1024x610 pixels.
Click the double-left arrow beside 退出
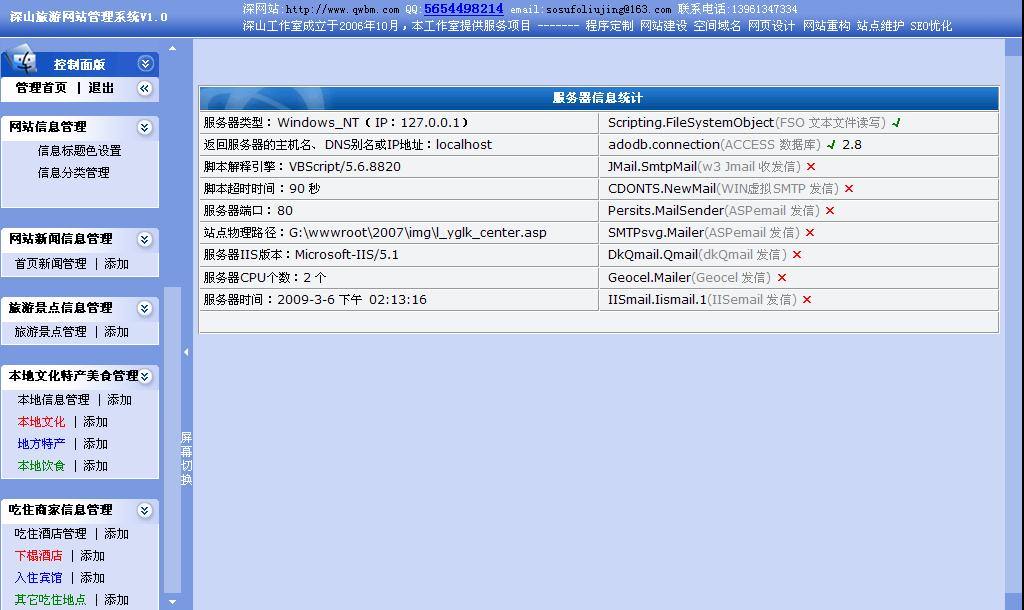(146, 89)
